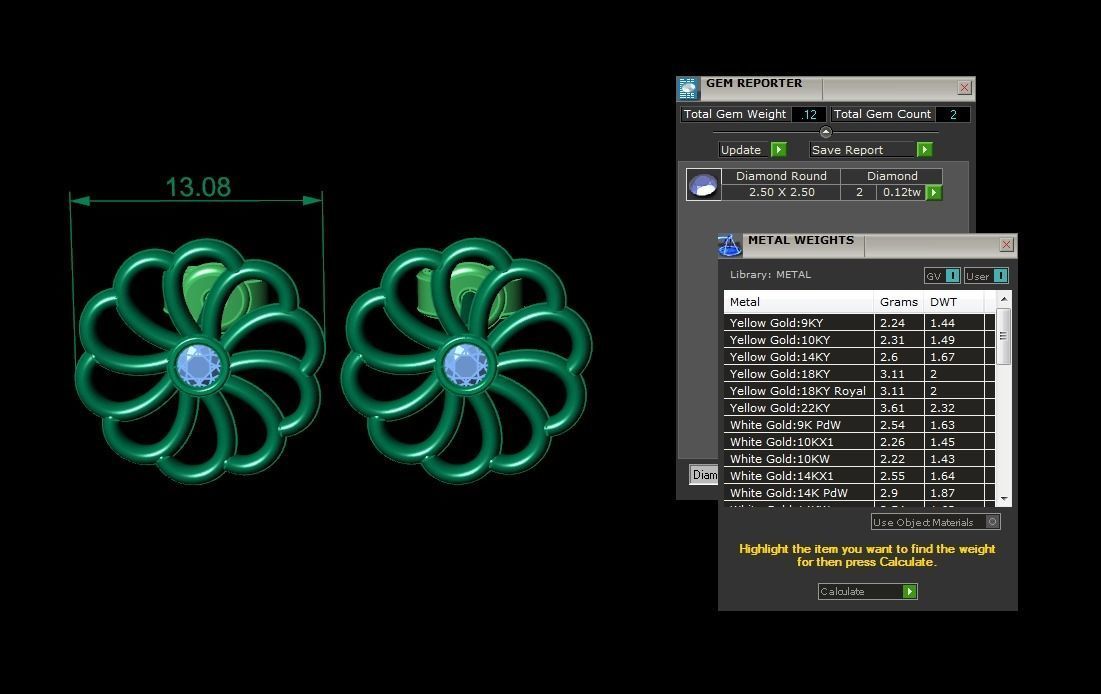Click the green arrow on Calculate
1101x694 pixels.
(x=909, y=591)
